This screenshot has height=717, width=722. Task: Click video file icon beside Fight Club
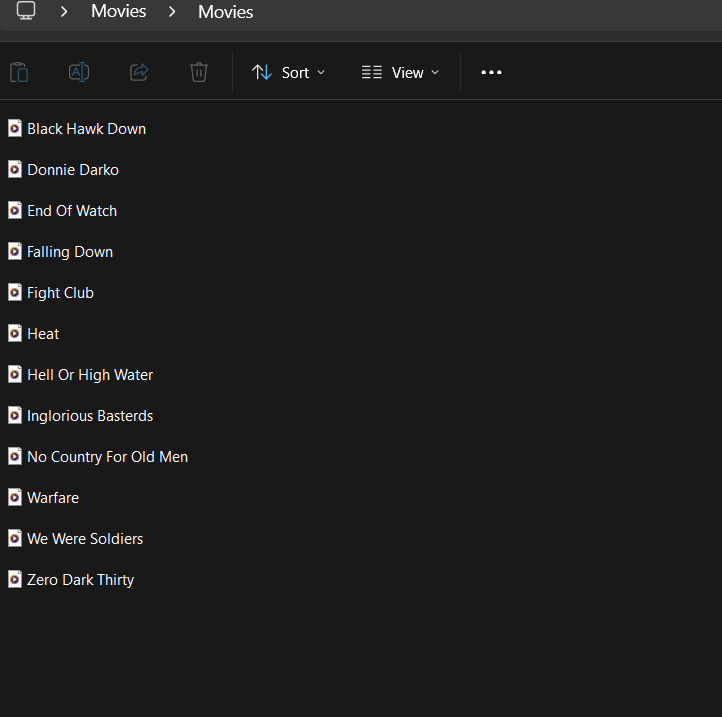pos(15,292)
